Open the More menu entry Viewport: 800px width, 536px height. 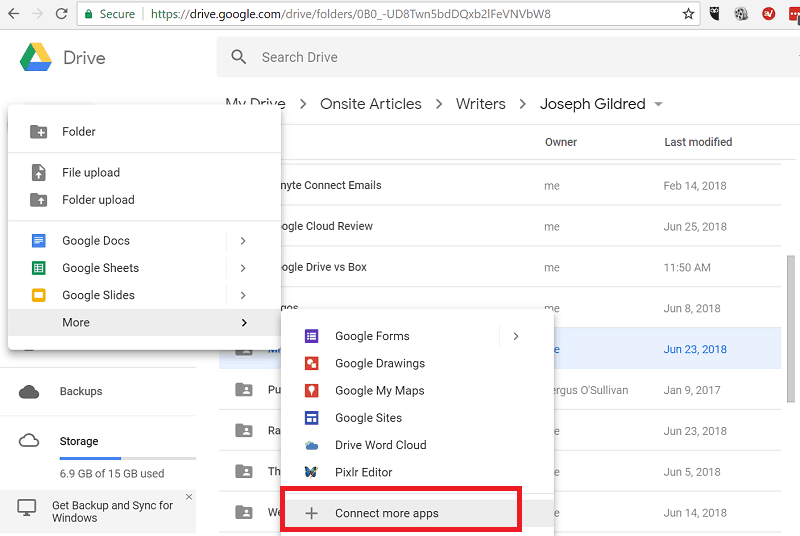coord(144,322)
